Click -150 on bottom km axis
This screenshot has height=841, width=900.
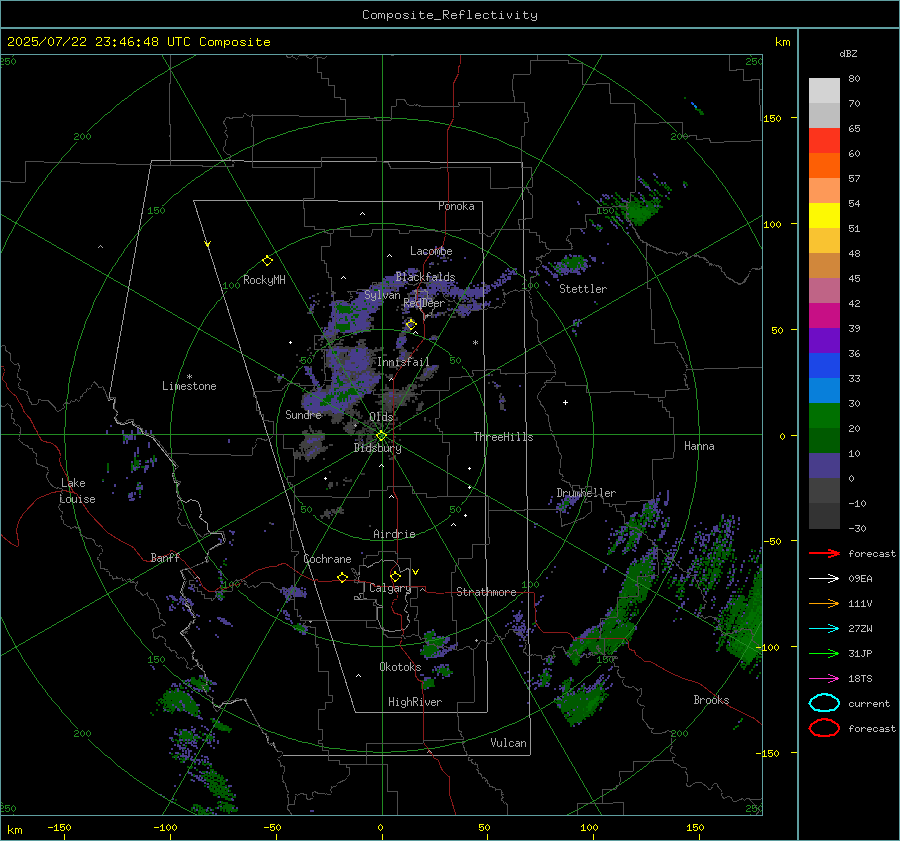point(59,827)
